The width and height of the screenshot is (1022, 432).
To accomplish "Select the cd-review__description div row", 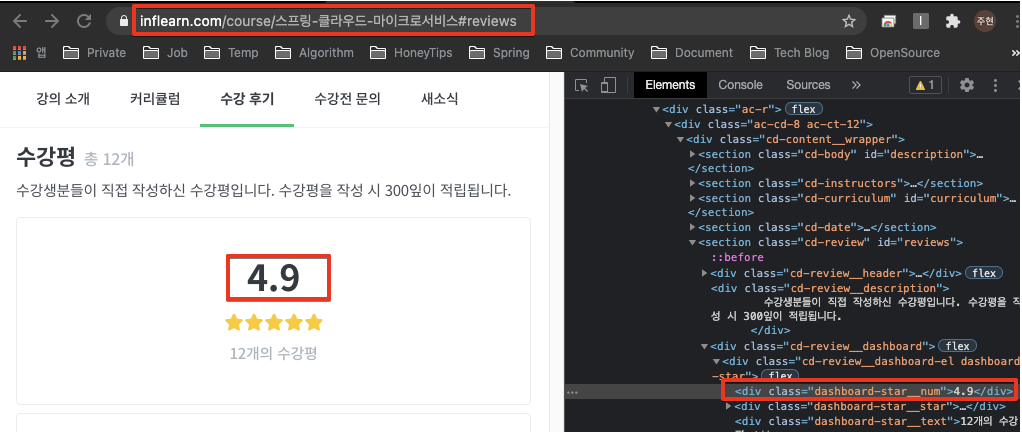I will [x=830, y=288].
